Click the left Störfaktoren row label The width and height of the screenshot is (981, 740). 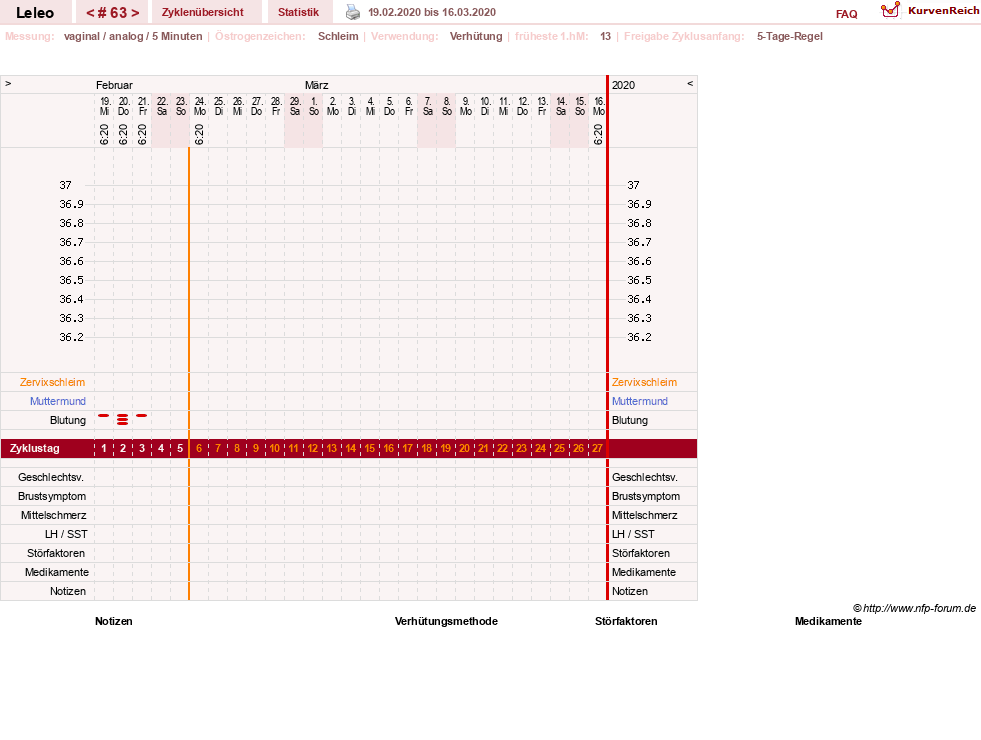point(56,553)
